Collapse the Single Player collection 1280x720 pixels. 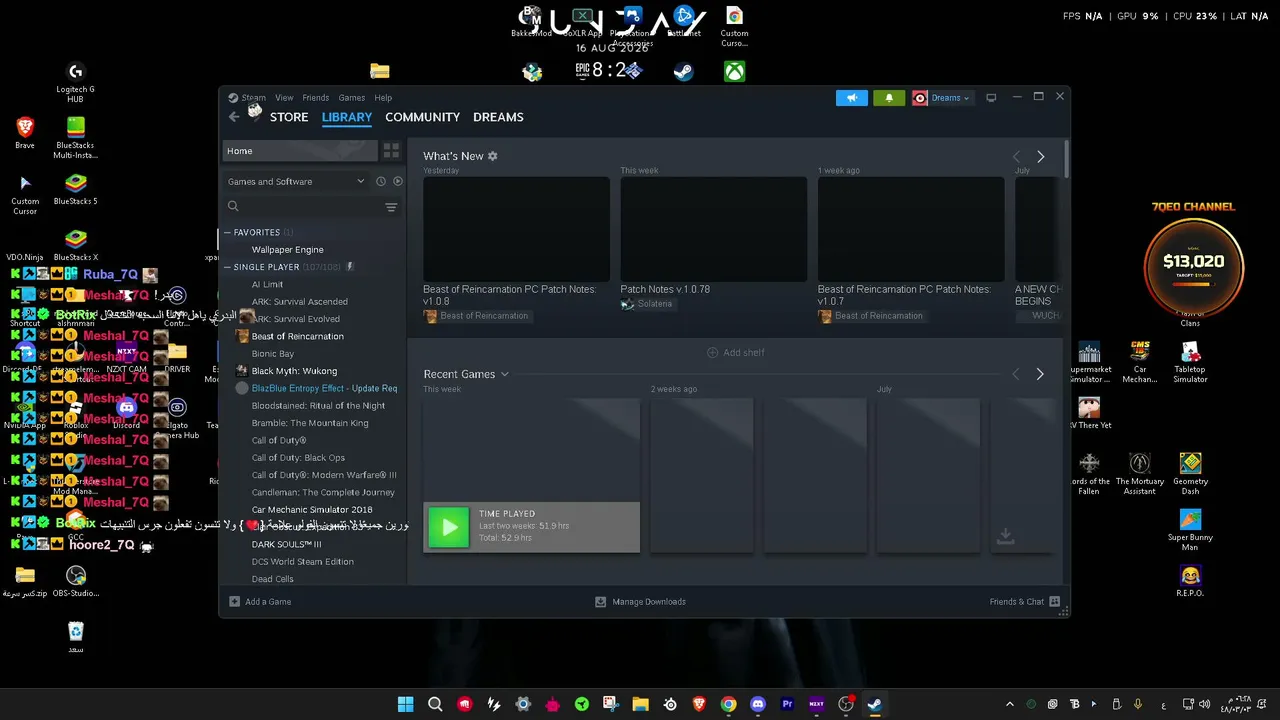(227, 267)
